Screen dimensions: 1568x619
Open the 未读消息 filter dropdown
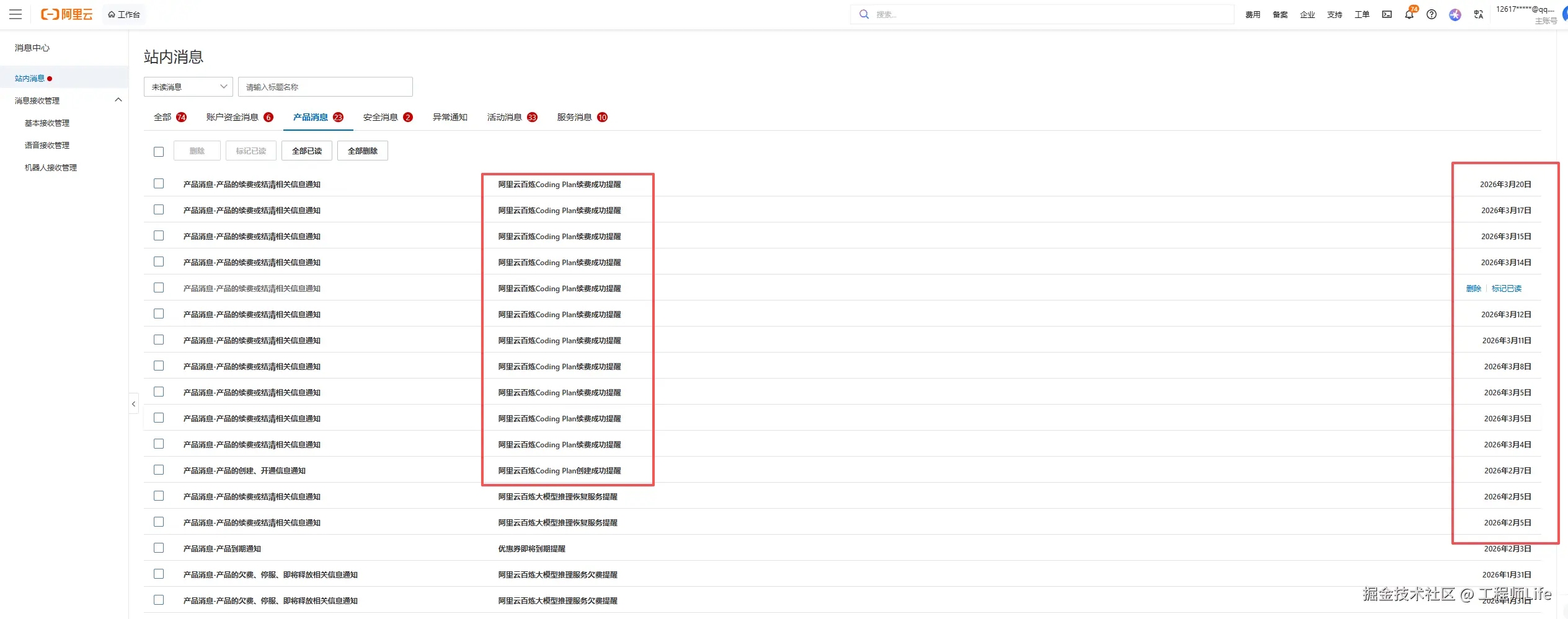[188, 87]
